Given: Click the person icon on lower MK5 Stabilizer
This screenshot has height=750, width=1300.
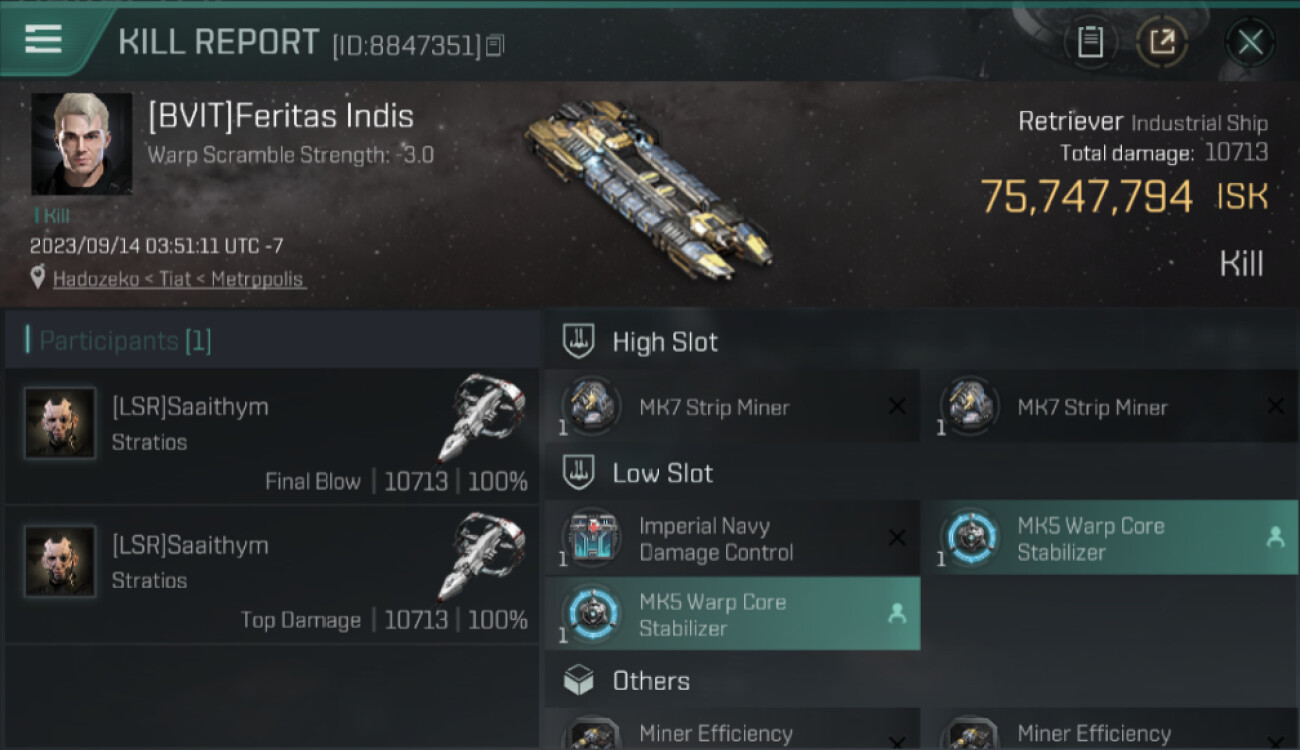Looking at the screenshot, I should (897, 614).
